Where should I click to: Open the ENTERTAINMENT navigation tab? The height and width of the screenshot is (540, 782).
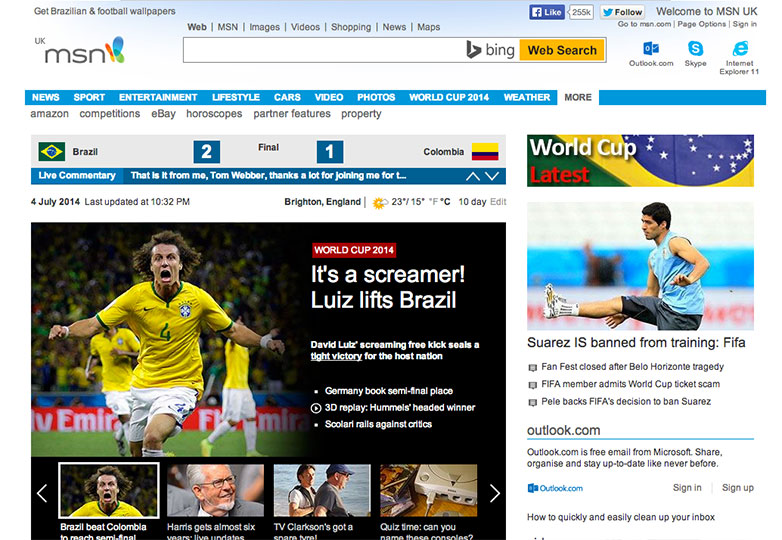pos(158,97)
